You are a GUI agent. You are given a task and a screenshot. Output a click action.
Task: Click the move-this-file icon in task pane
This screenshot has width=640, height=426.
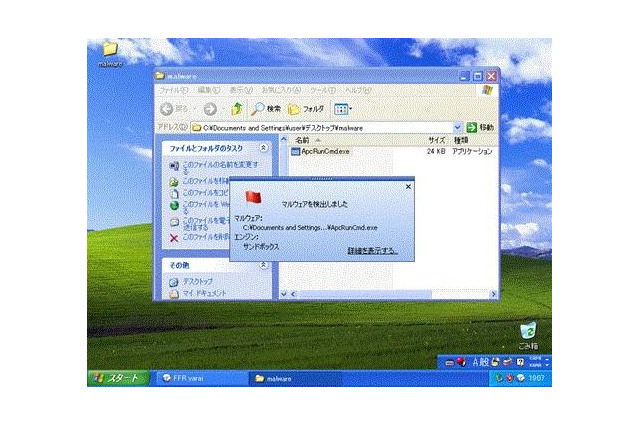tap(174, 182)
